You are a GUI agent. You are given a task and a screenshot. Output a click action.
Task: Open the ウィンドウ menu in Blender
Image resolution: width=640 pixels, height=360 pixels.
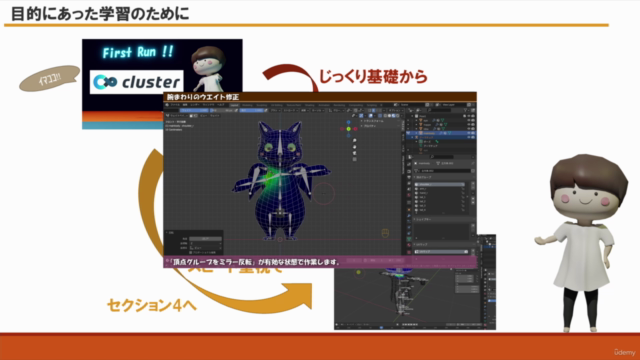pyautogui.click(x=209, y=105)
